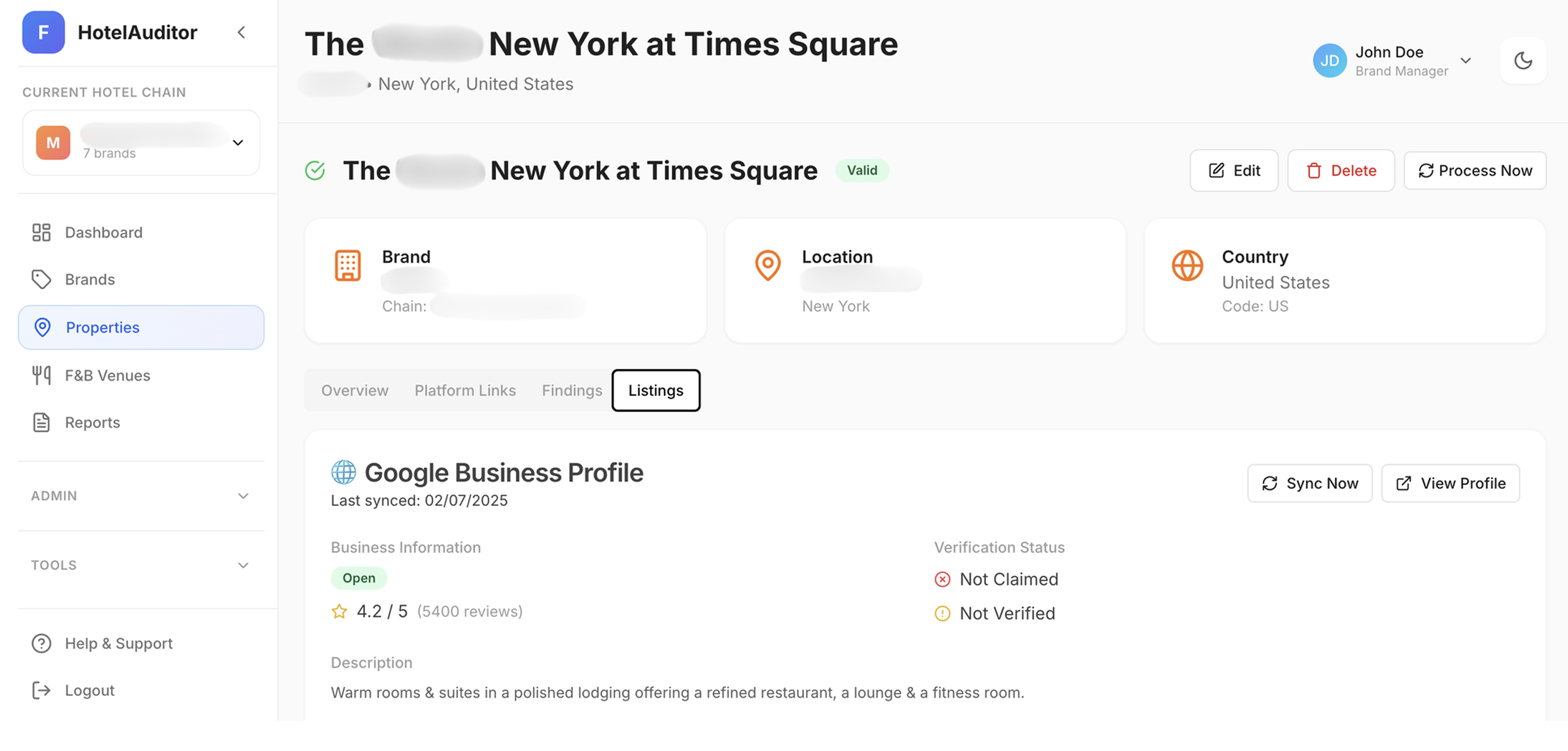Viewport: 1568px width, 751px height.
Task: Click the Process Now button
Action: tap(1474, 170)
